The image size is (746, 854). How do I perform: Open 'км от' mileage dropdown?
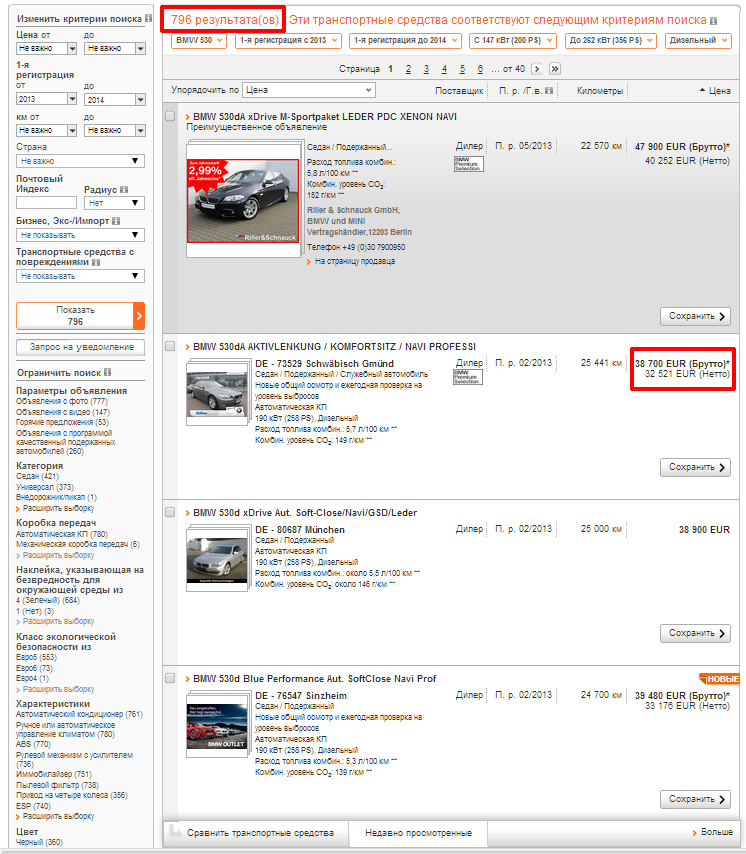[x=47, y=130]
